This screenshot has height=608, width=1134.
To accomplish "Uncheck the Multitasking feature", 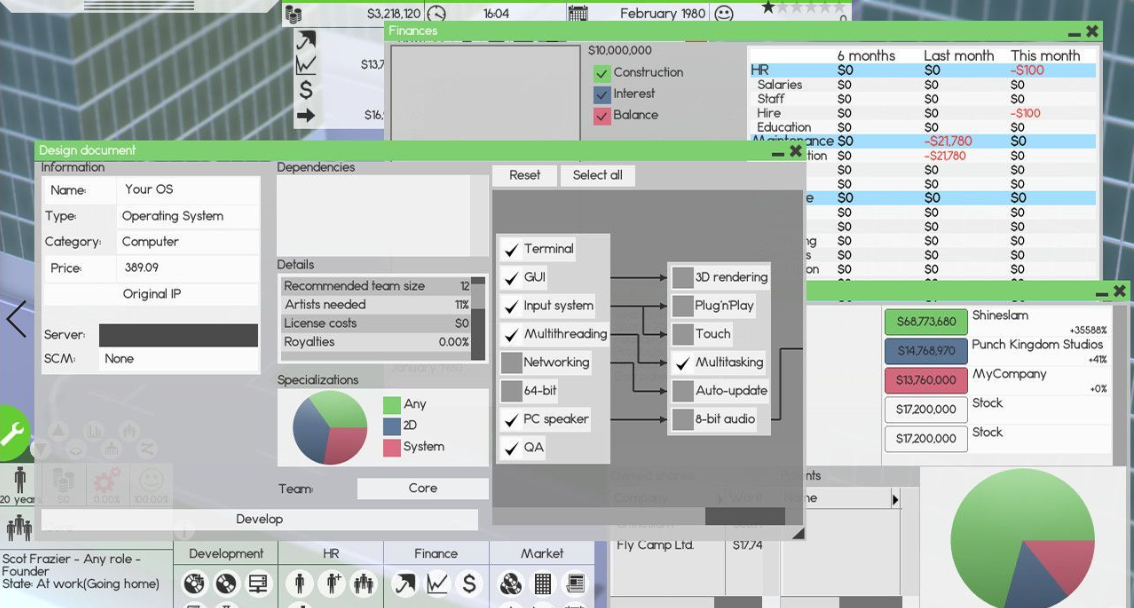I will coord(683,363).
